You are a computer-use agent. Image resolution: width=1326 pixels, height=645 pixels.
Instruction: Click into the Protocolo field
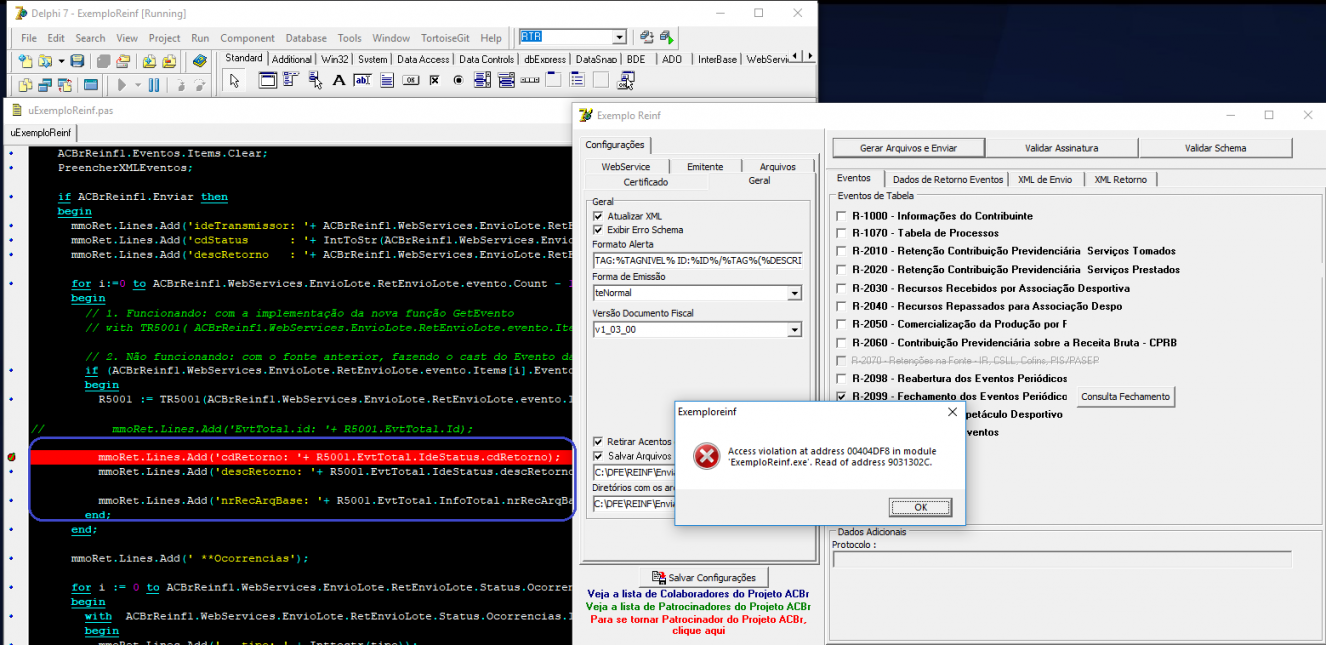click(1062, 560)
